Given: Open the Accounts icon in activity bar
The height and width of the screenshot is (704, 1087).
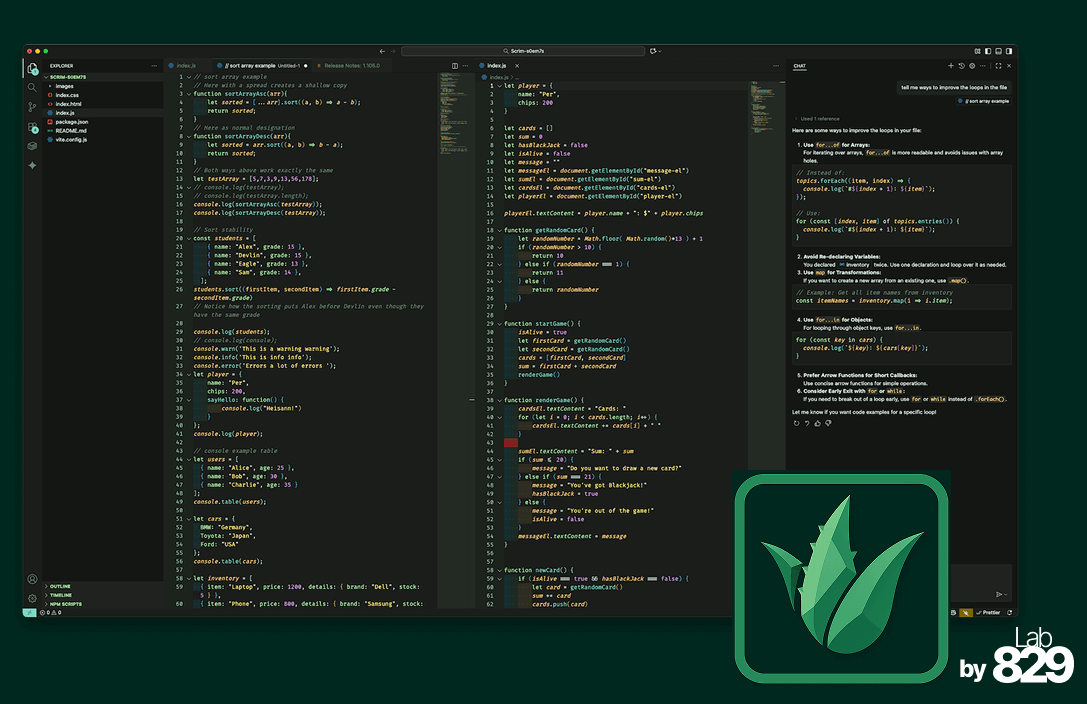Looking at the screenshot, I should (x=32, y=579).
